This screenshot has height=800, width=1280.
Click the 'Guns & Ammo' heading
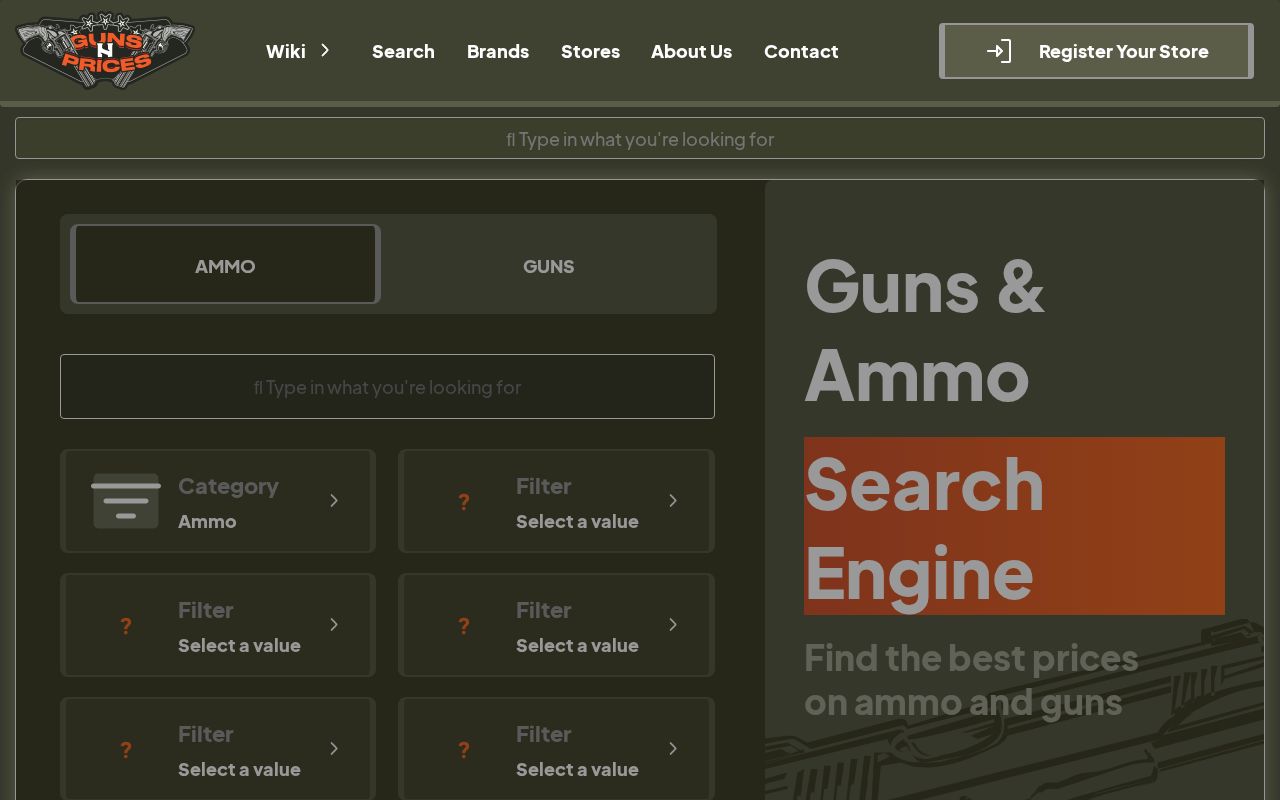924,329
